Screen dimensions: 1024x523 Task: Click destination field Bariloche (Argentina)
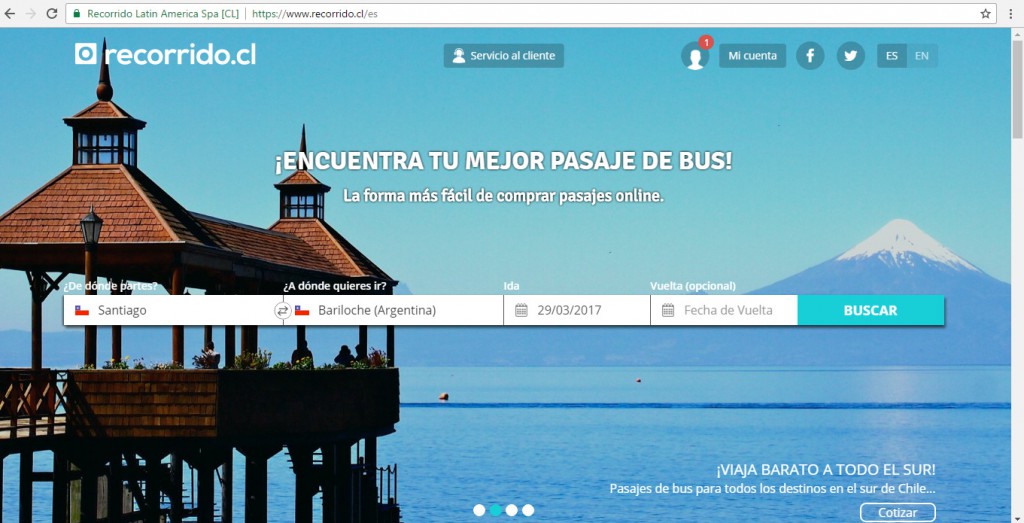[x=395, y=310]
